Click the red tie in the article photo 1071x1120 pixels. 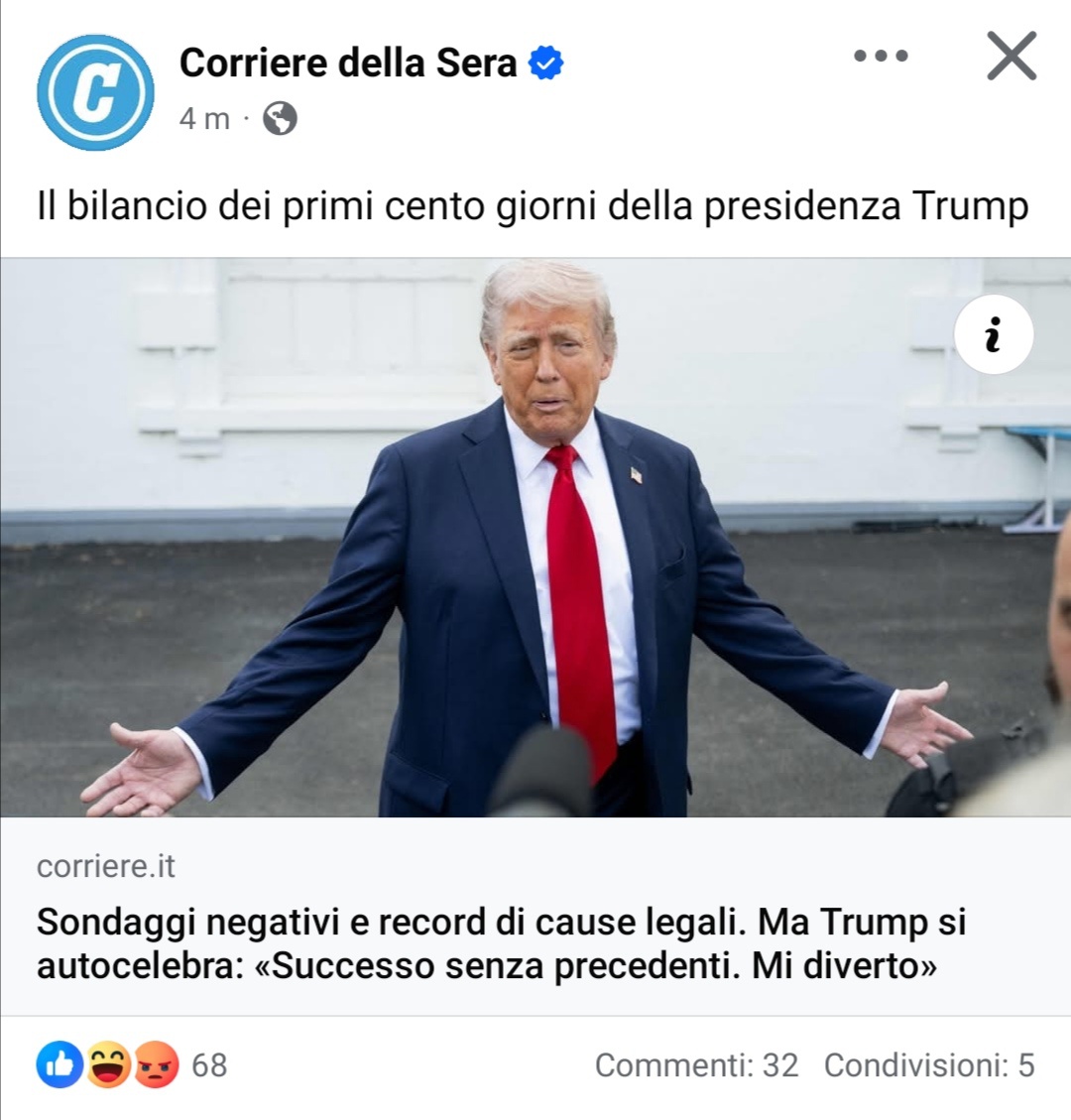coord(580,607)
